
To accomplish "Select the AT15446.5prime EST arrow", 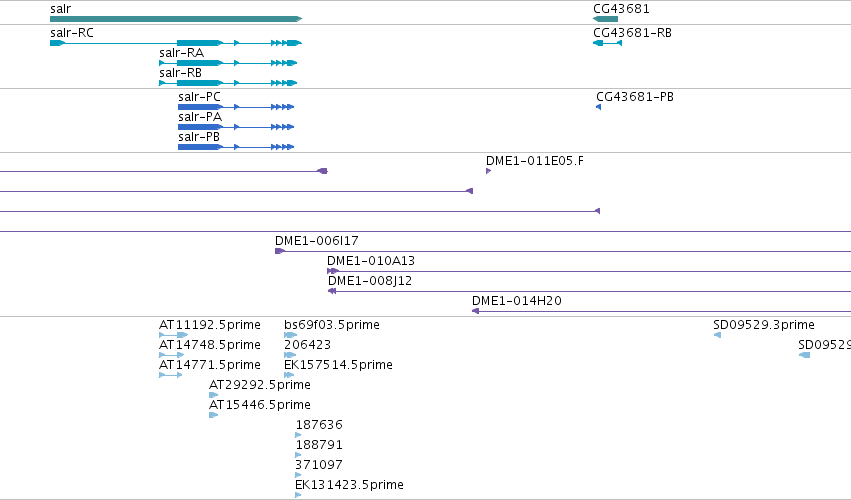I will (213, 415).
